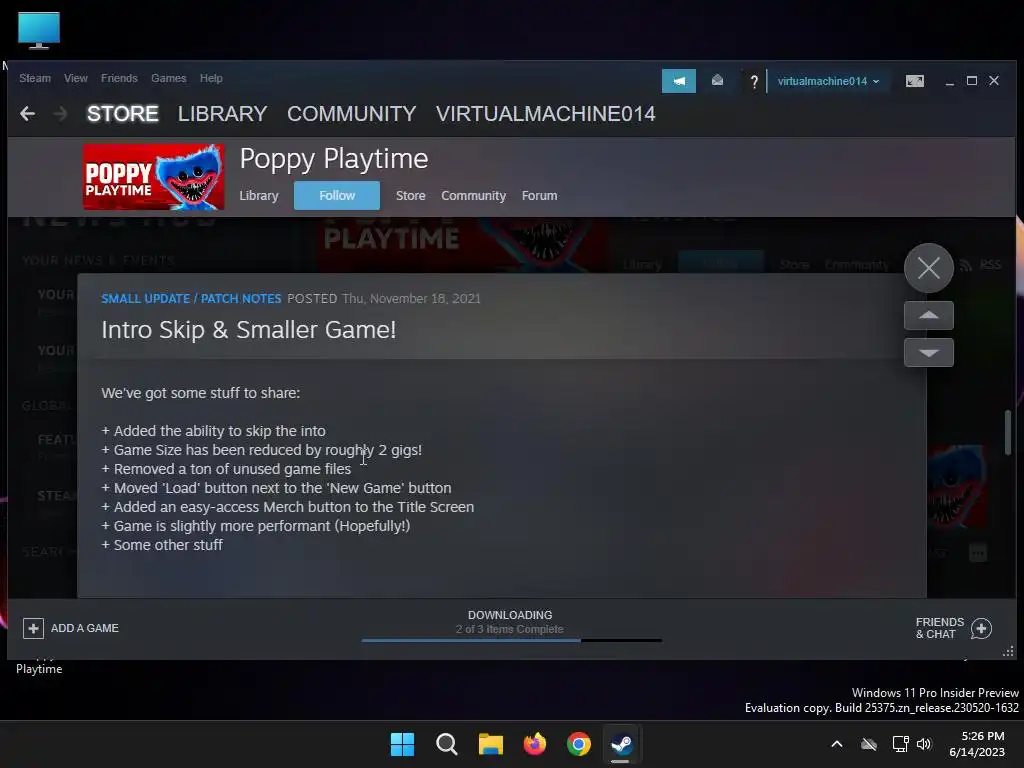This screenshot has height=768, width=1024.
Task: Click the window resize grip corner
Action: click(1008, 652)
